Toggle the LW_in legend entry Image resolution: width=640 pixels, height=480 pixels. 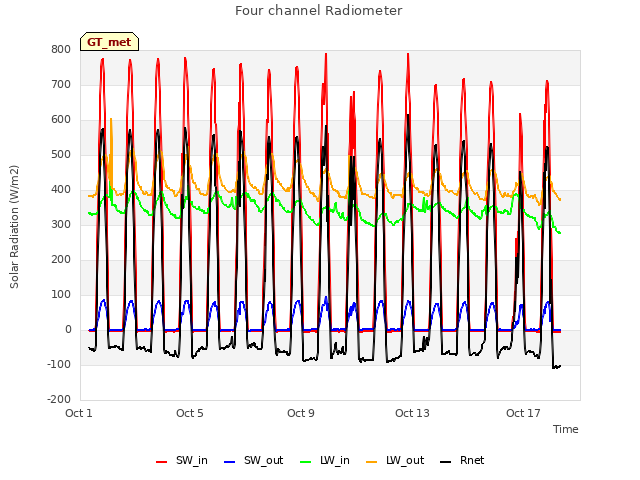(x=325, y=460)
